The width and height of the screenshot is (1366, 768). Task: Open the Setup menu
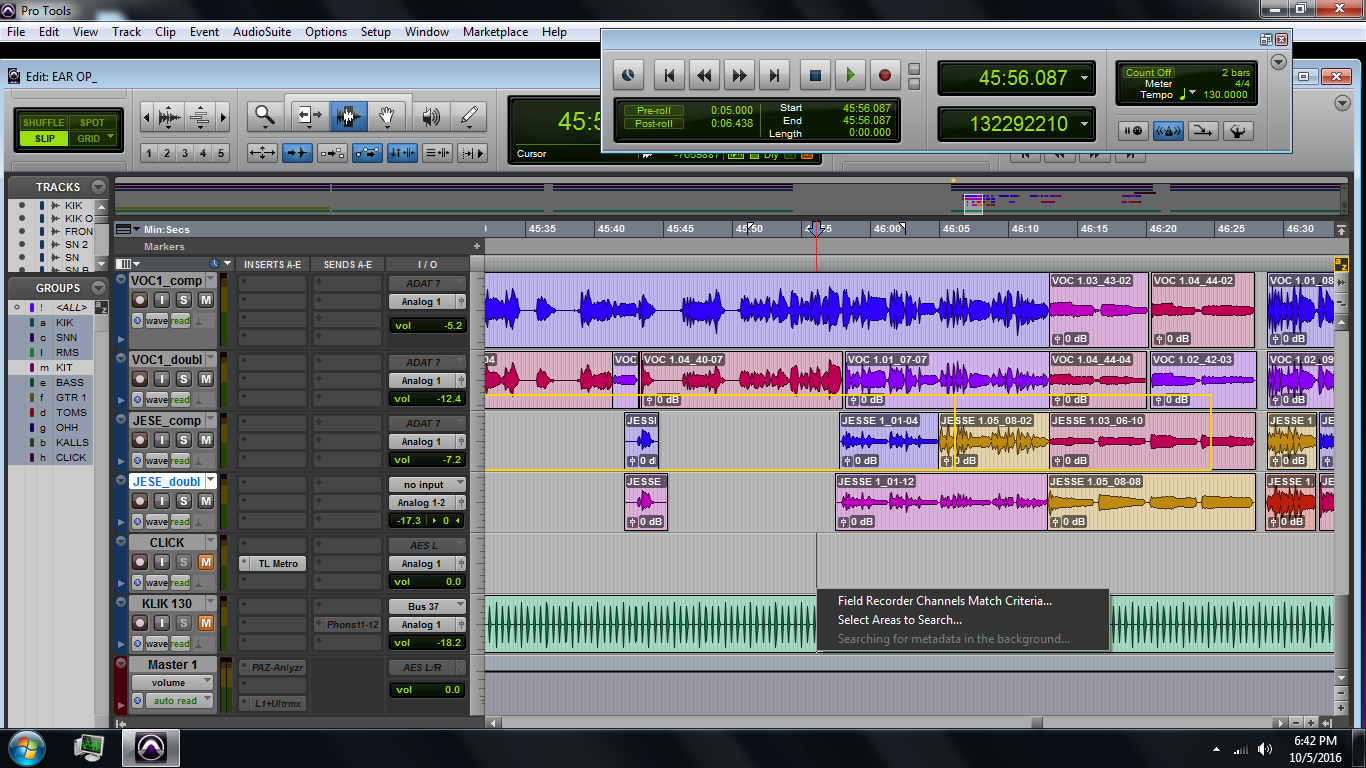coord(375,32)
